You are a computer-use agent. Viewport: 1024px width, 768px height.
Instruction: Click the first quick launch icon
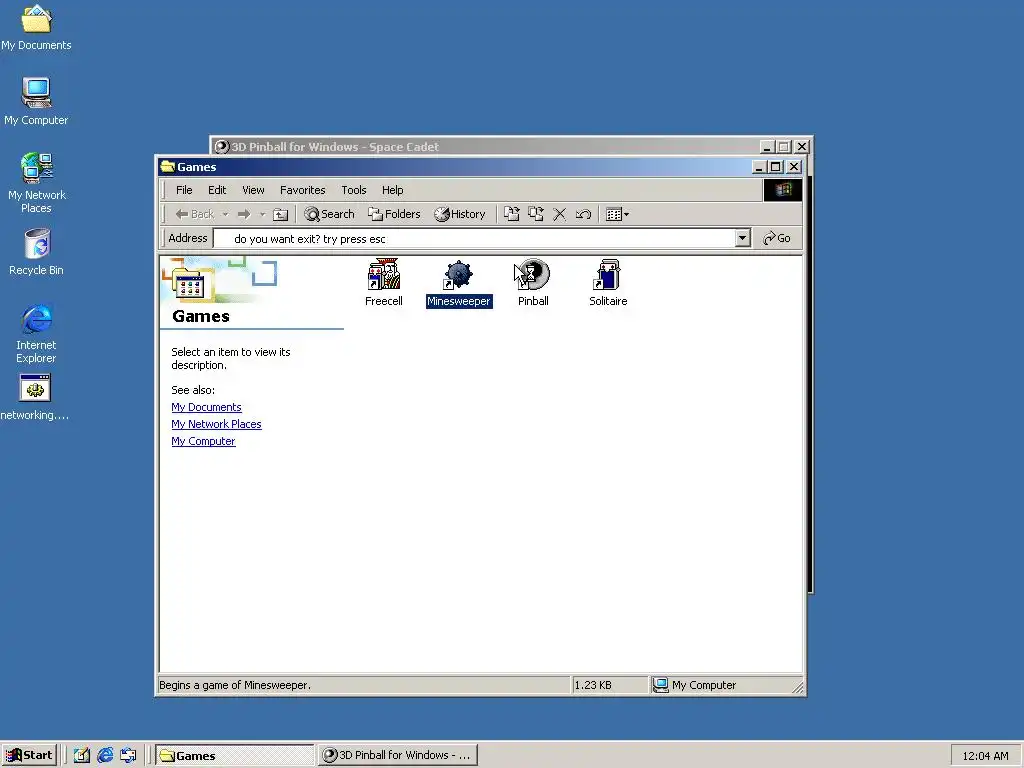(x=82, y=755)
